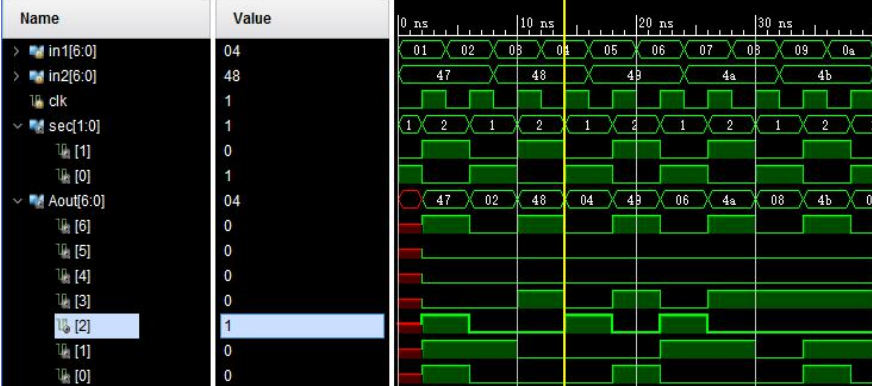Select bit [1] under sec[1:0]
872x386 pixels.
pos(83,151)
